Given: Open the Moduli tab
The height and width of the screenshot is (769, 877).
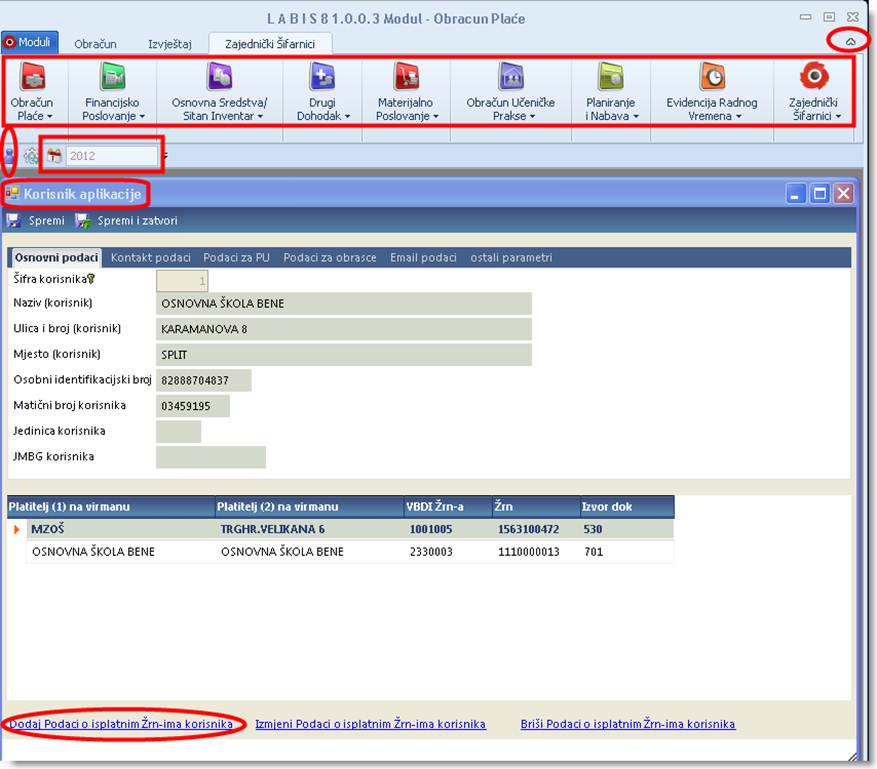Looking at the screenshot, I should [30, 42].
